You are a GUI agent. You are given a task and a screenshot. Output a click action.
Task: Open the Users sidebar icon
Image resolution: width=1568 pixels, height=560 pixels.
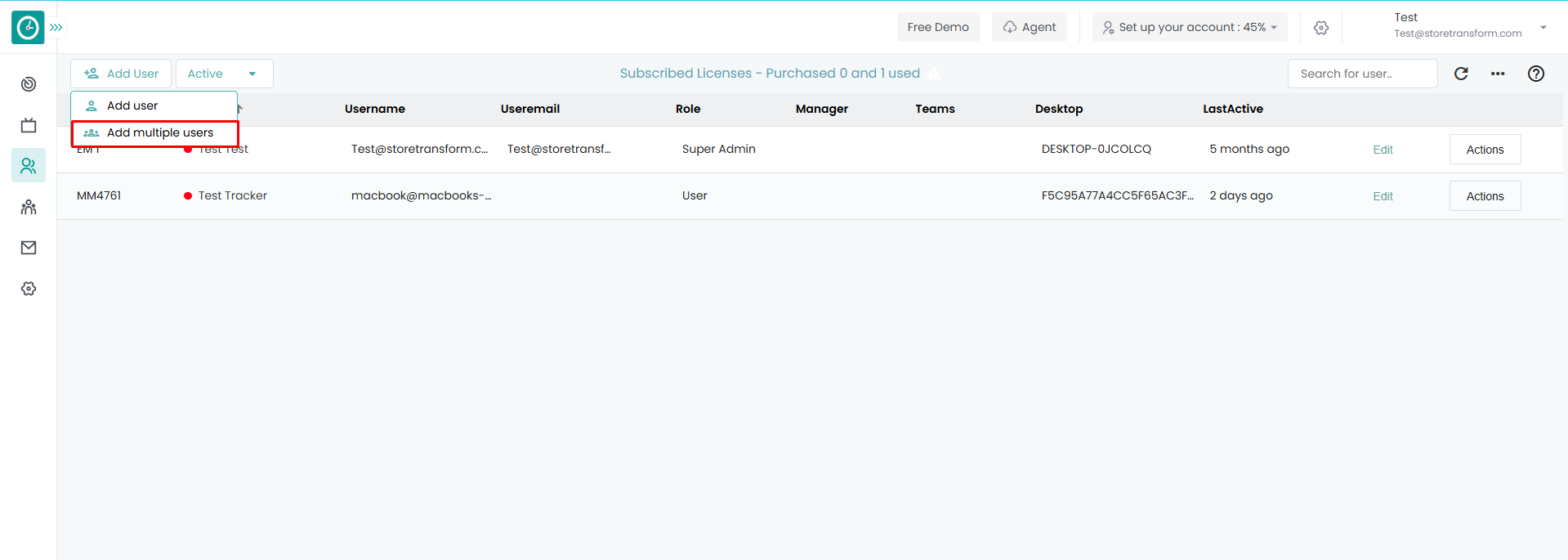pyautogui.click(x=29, y=166)
